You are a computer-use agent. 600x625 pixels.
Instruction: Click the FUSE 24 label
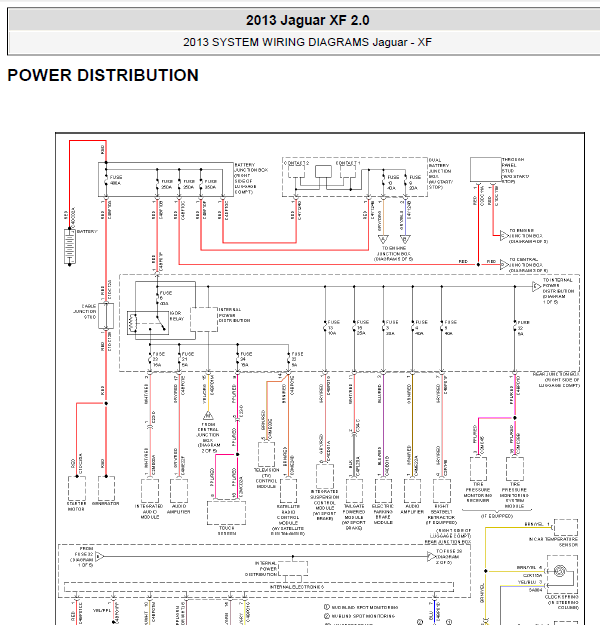pyautogui.click(x=246, y=359)
